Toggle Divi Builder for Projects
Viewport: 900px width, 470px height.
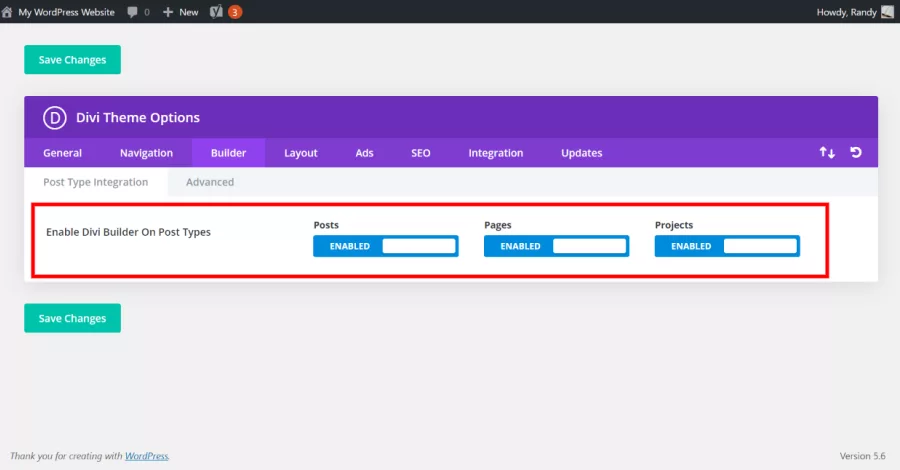[x=727, y=246]
